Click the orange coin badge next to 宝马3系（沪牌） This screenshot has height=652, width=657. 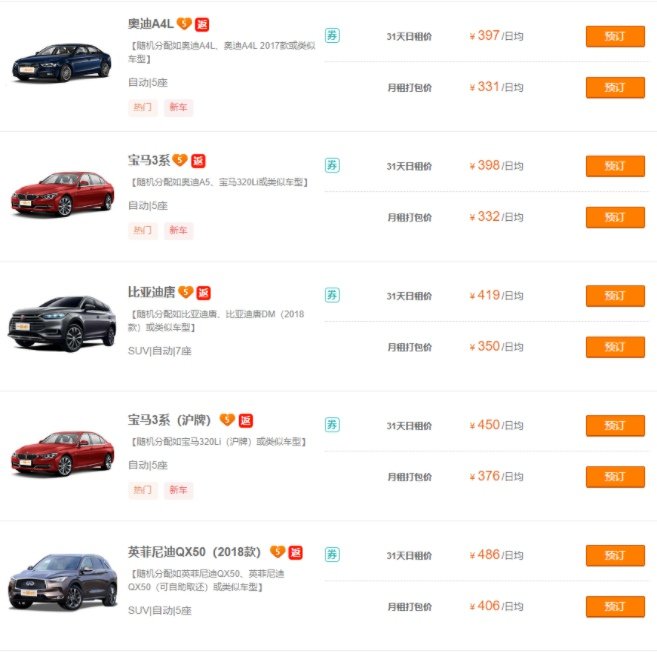coord(227,420)
